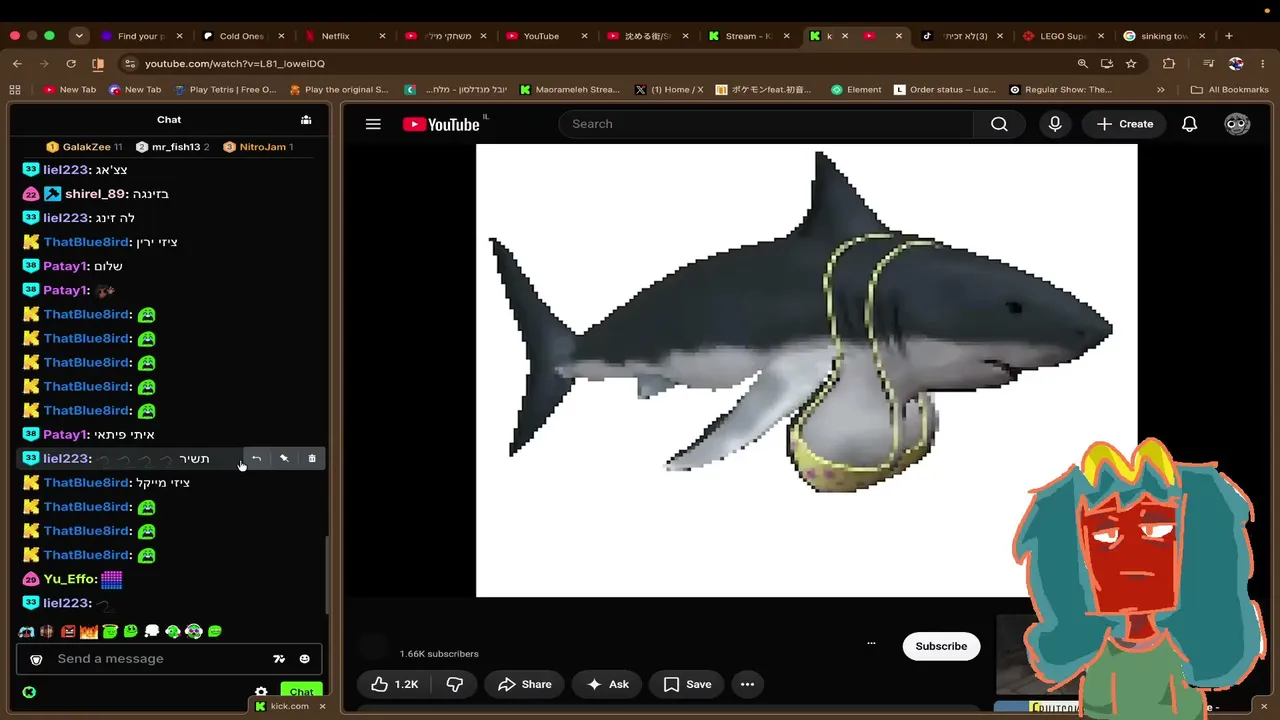Send message with the green Chat button

tap(301, 692)
